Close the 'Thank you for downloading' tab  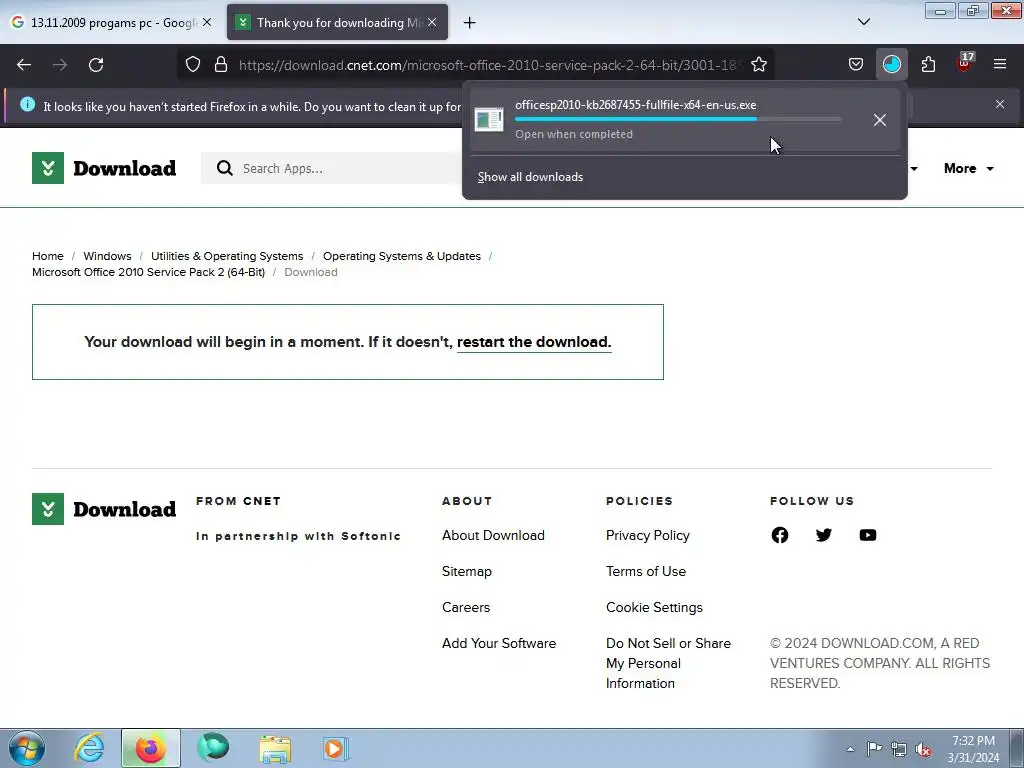click(432, 22)
